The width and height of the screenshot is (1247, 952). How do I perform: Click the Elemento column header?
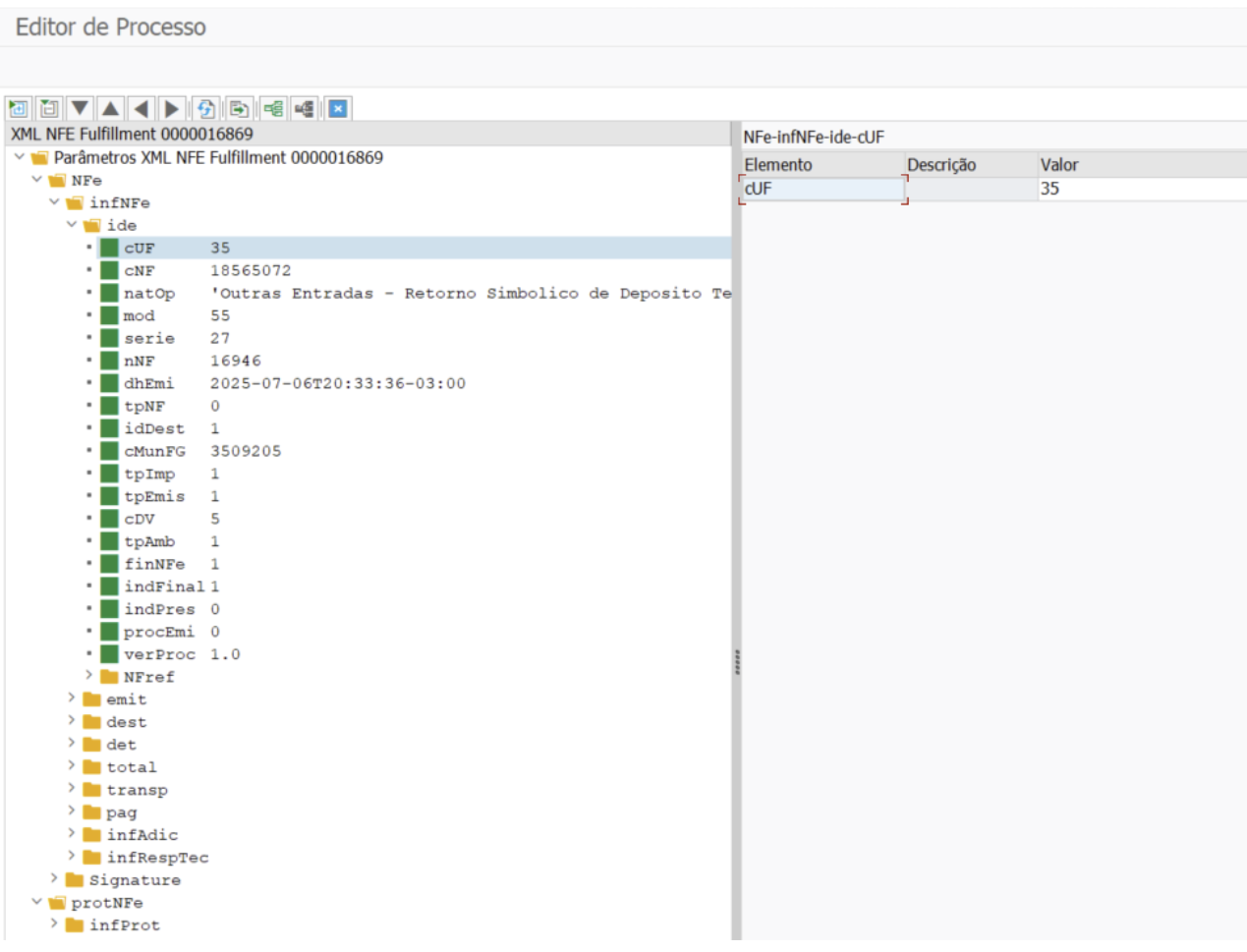(822, 164)
